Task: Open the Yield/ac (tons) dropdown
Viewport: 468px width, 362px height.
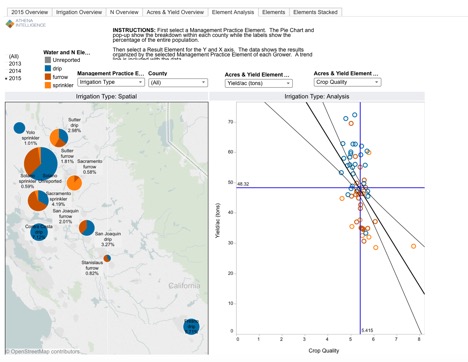Action: (x=259, y=83)
